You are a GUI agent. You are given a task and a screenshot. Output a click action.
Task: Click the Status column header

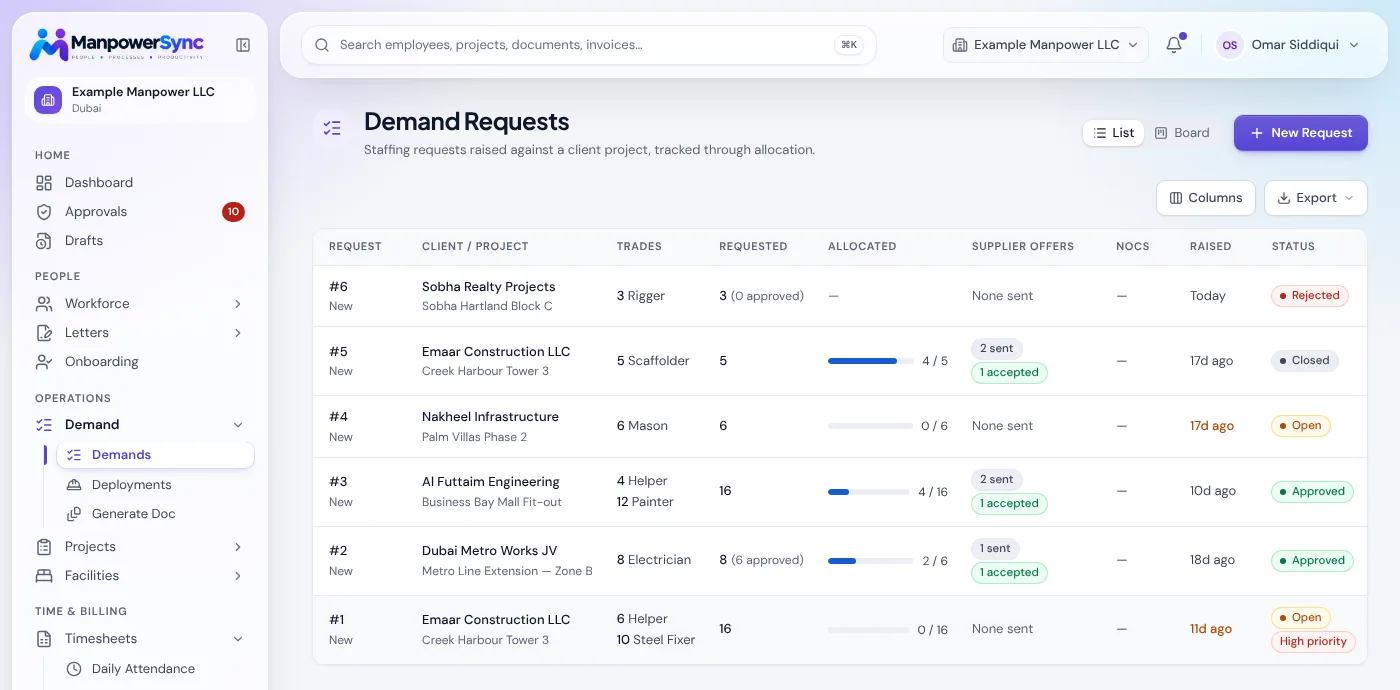[x=1293, y=246]
